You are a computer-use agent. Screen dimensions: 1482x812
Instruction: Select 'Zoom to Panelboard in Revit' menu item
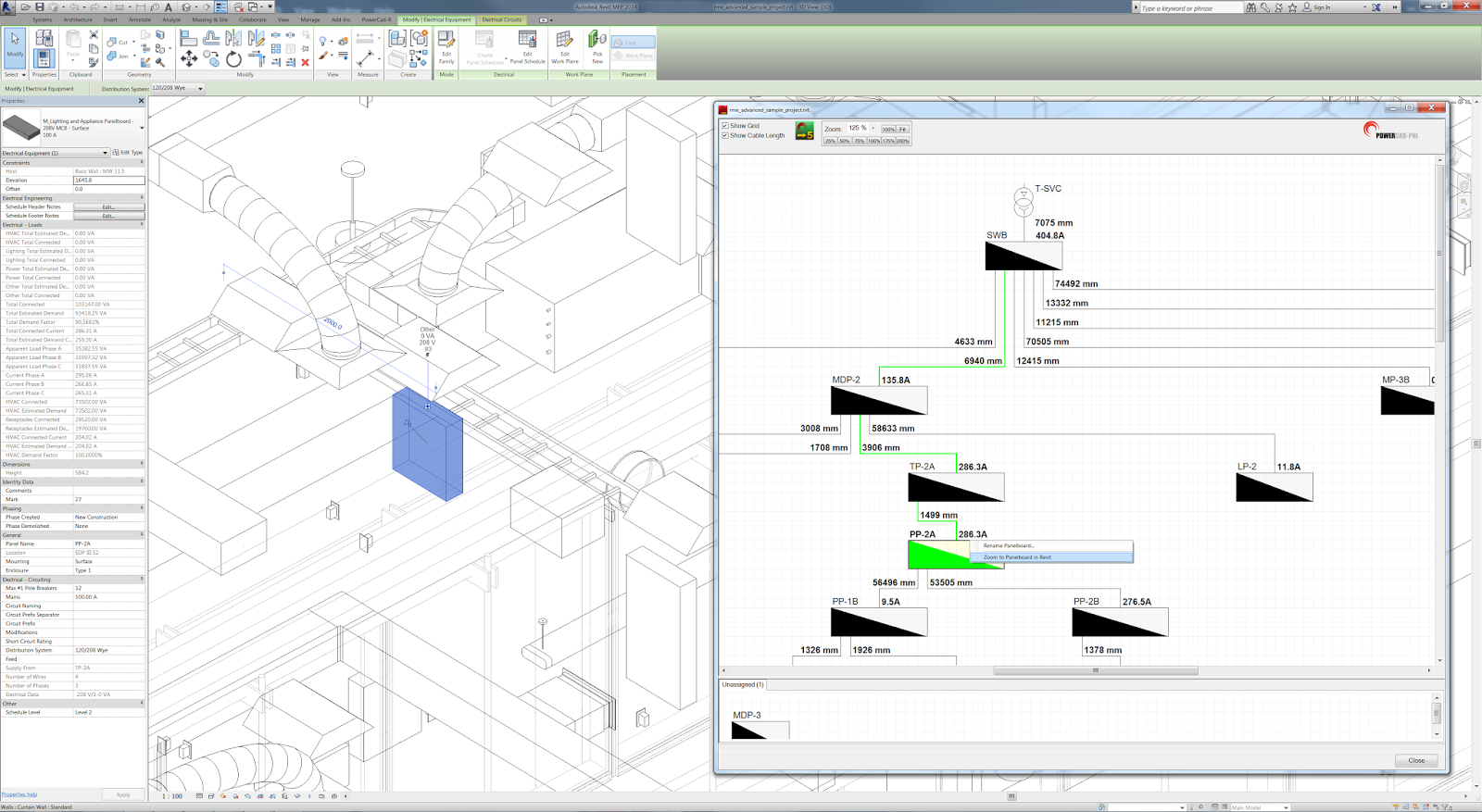click(x=1051, y=557)
